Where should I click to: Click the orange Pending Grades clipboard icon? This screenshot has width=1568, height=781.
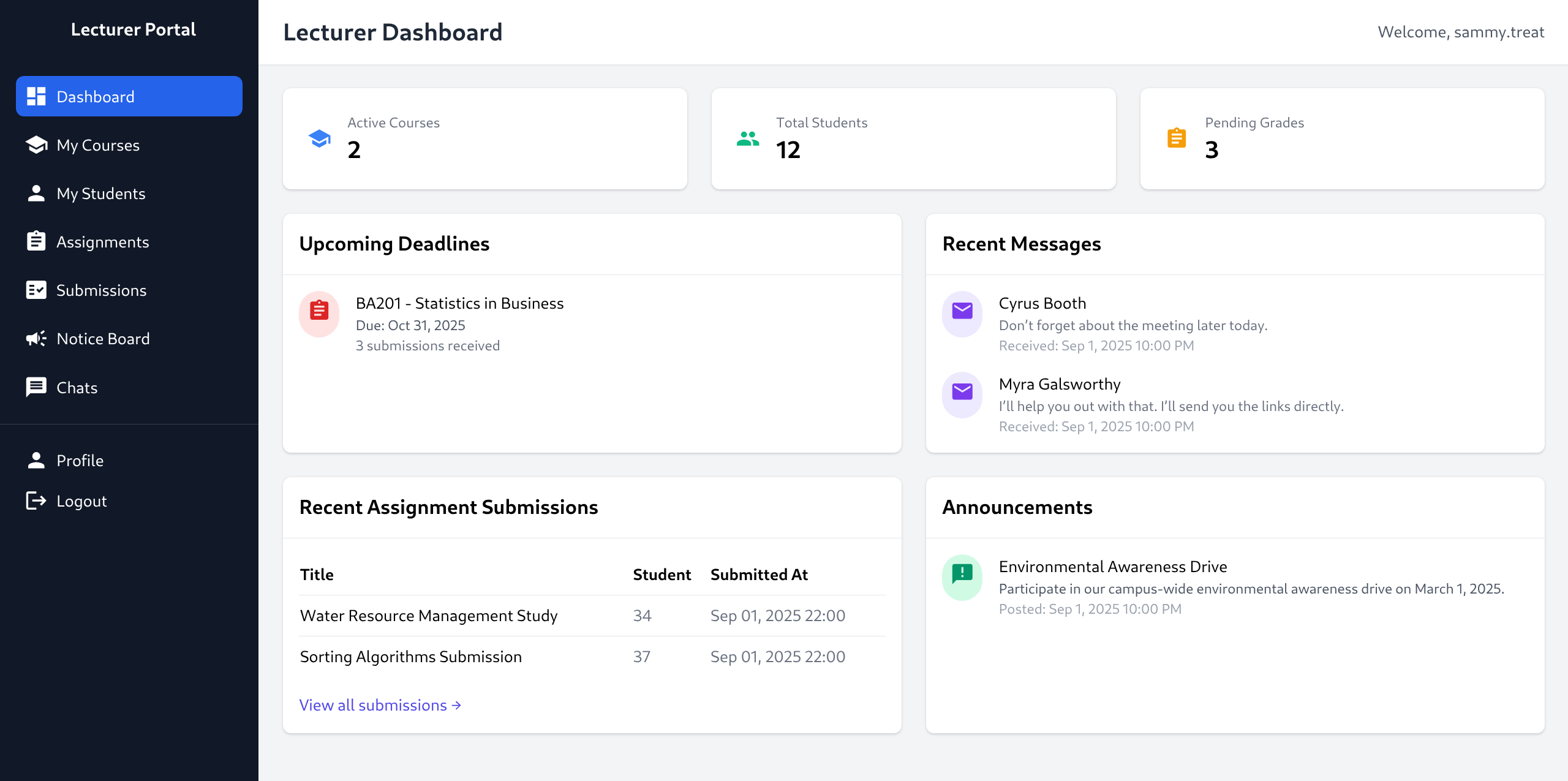click(x=1176, y=138)
